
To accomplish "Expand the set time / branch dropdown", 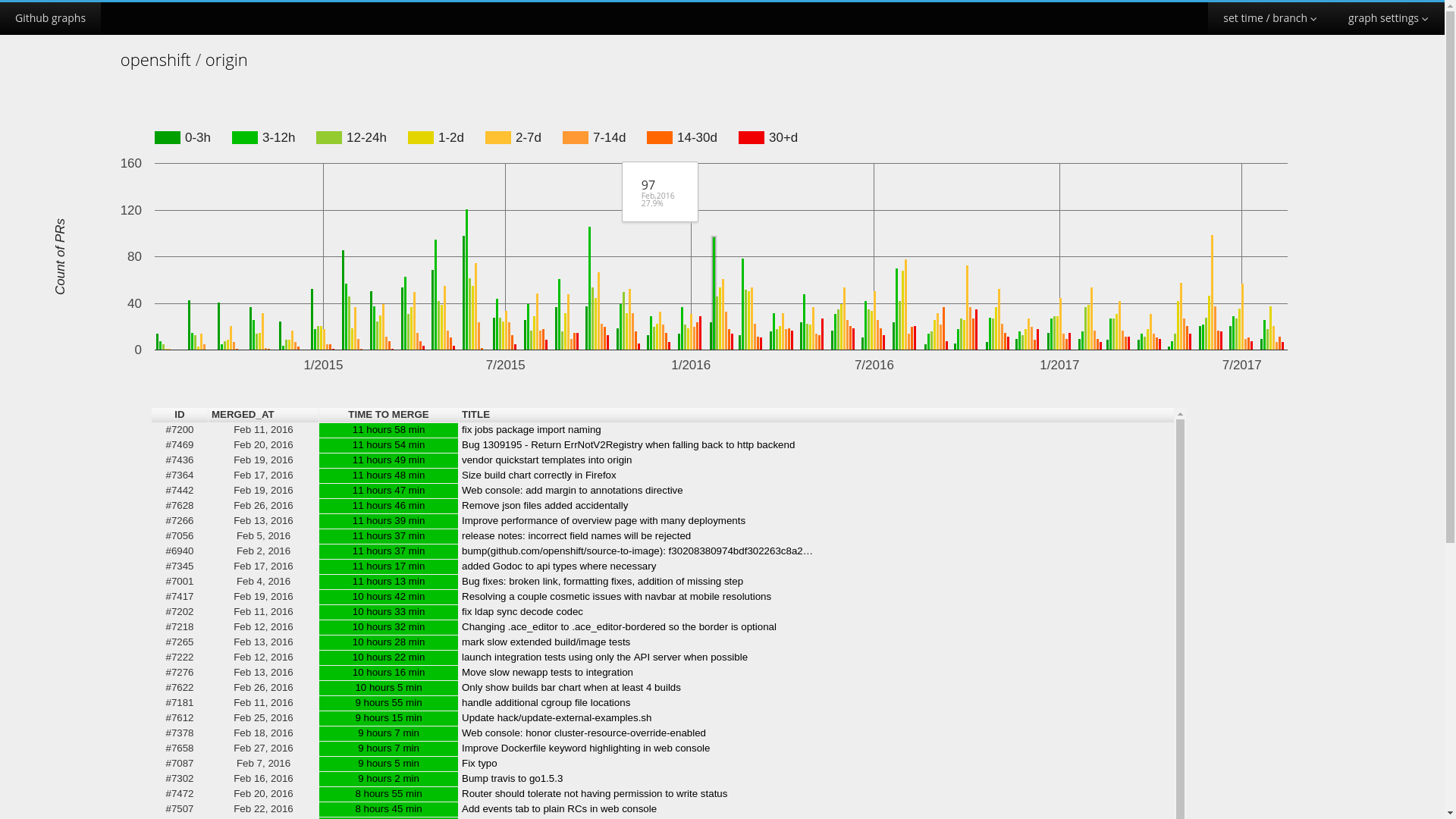I will (1269, 18).
